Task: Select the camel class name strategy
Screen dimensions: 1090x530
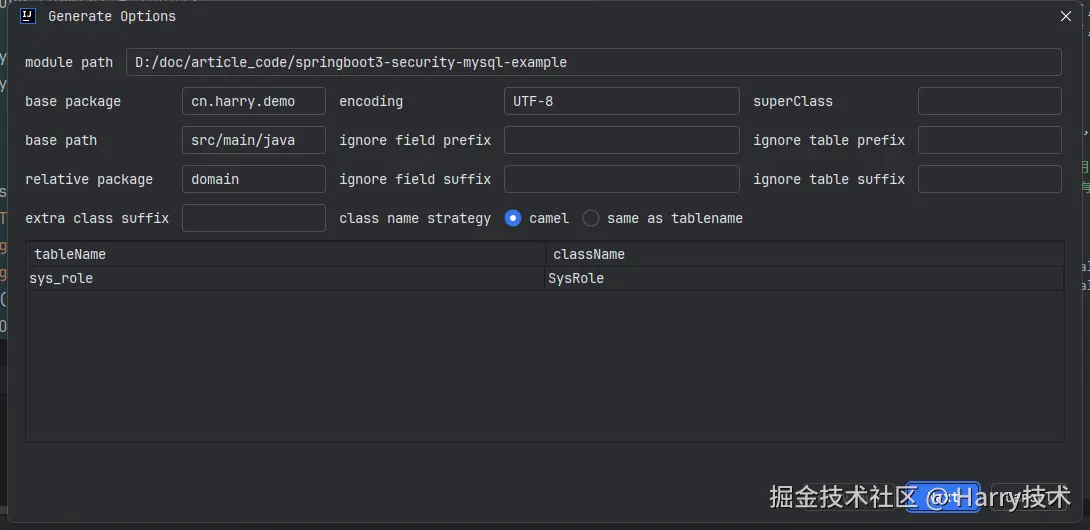Action: pos(513,218)
